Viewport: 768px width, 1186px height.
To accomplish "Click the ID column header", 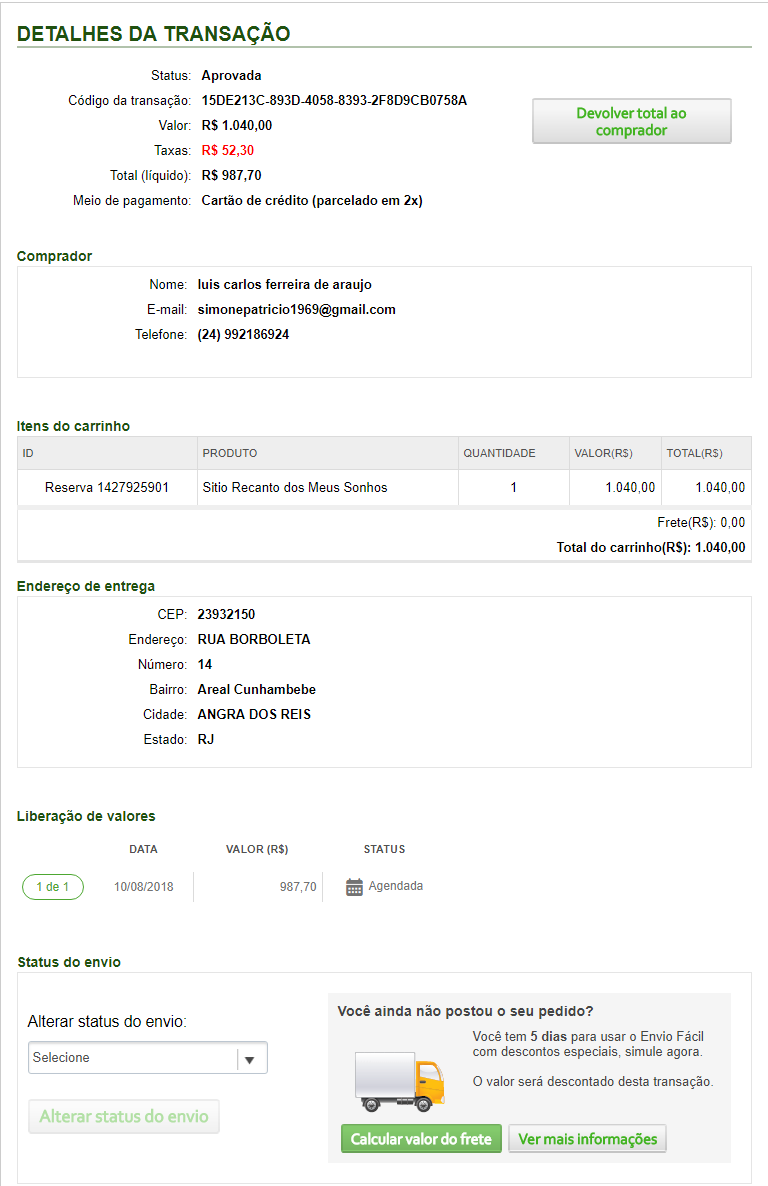I will pos(29,453).
